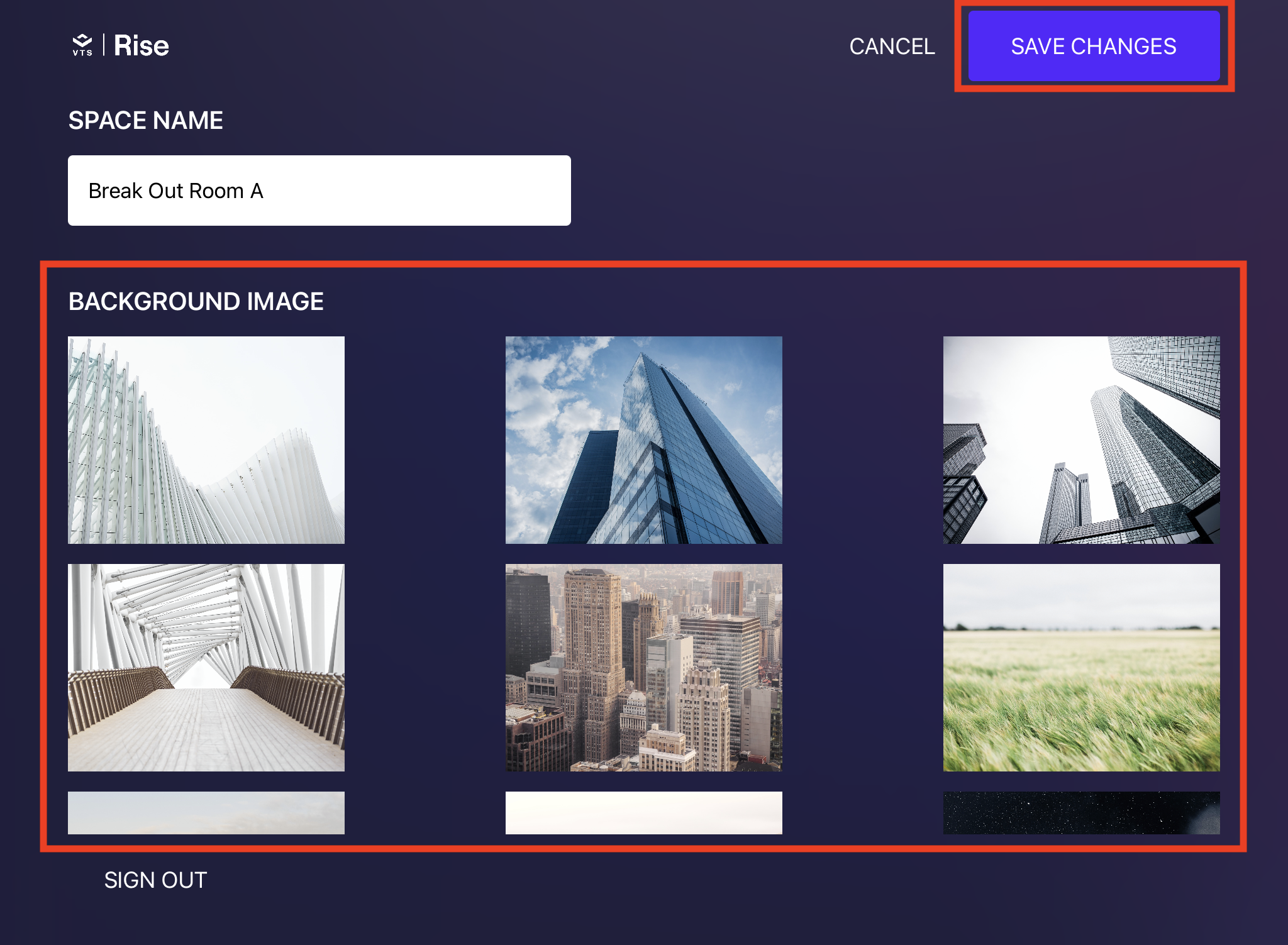Screen dimensions: 1288x945
Task: Pick the monochrome skyscrapers looking-up image
Action: (x=1081, y=439)
